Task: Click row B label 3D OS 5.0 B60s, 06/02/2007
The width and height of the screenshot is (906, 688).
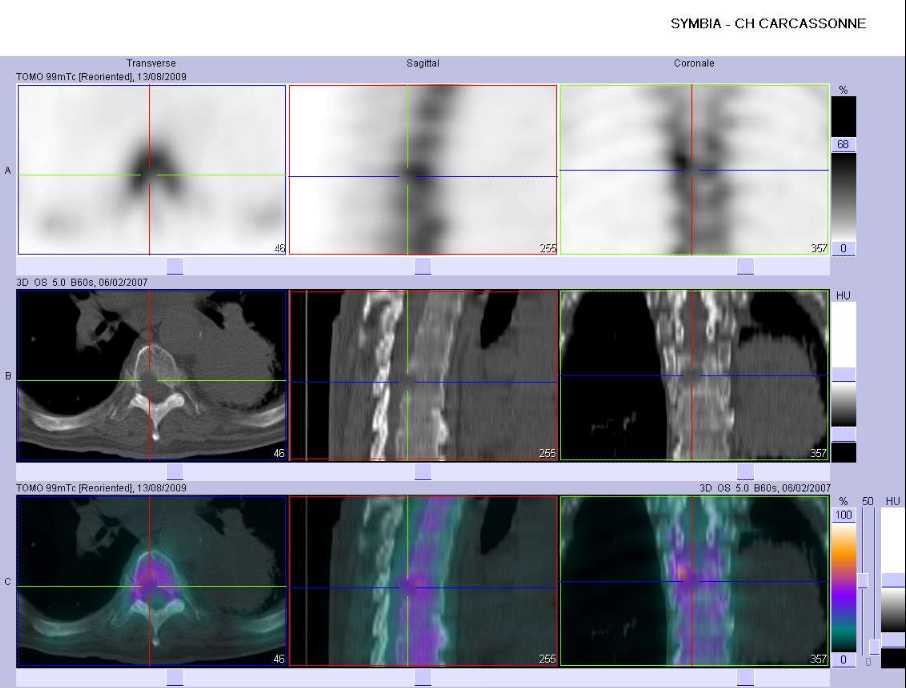Action: click(81, 282)
